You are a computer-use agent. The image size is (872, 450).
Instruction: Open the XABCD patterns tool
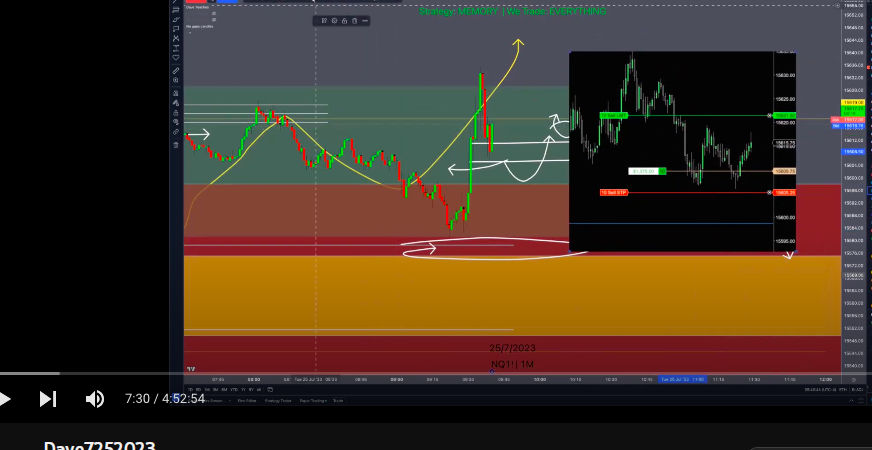tap(176, 38)
